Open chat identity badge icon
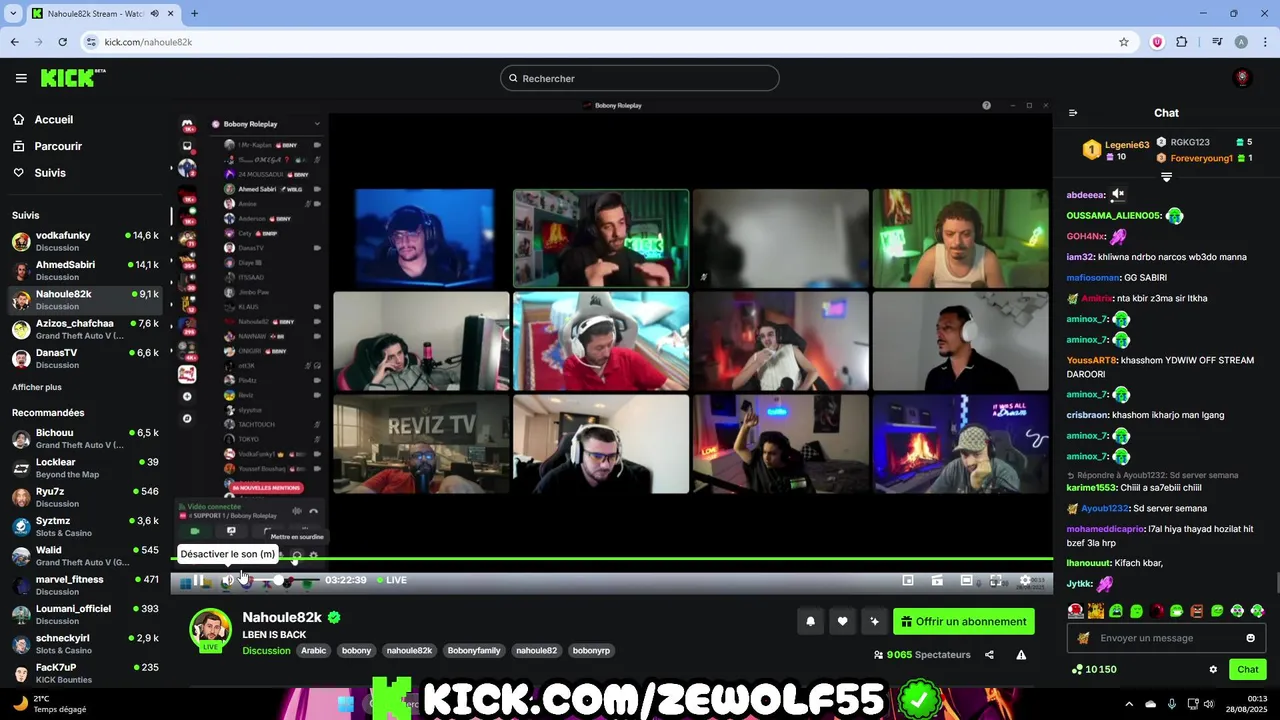The image size is (1280, 720). point(1083,638)
